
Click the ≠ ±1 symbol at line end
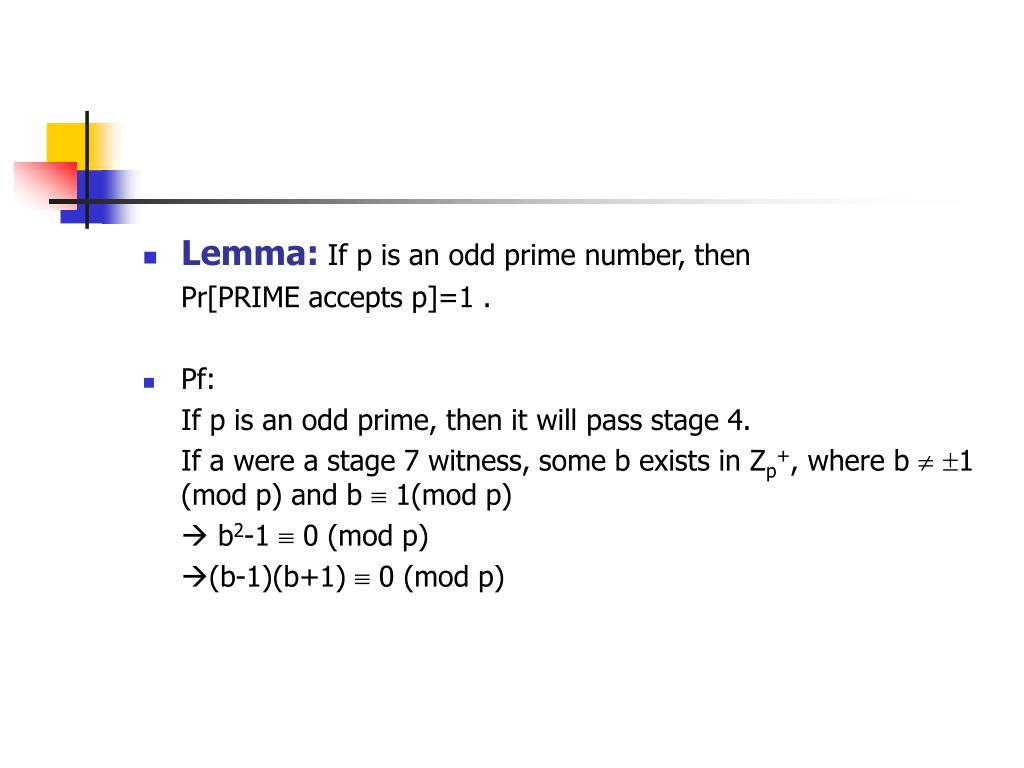point(945,462)
